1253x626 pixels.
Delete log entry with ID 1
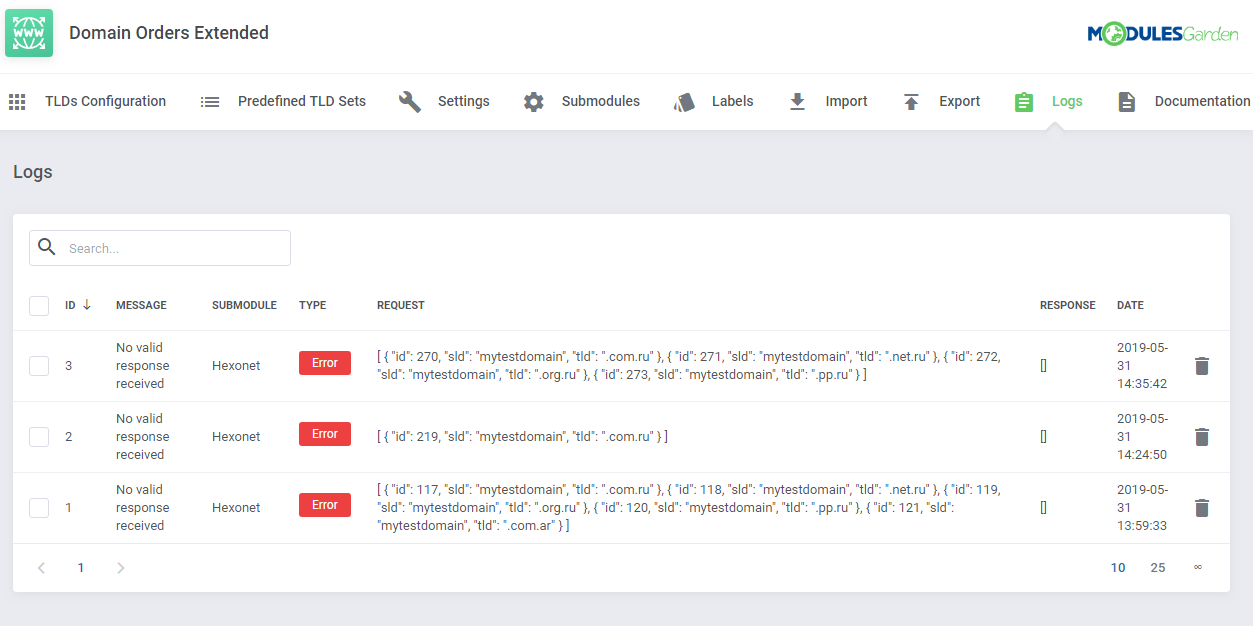[1202, 508]
